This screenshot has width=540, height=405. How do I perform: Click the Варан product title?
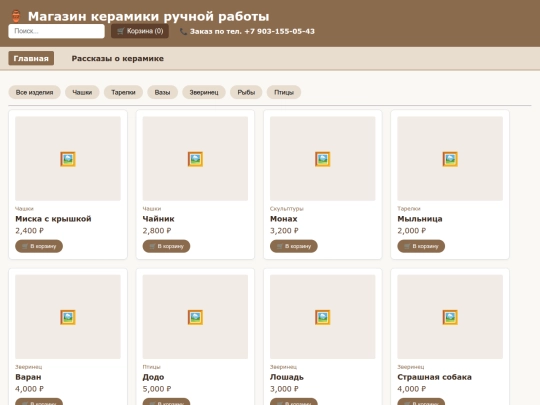pos(28,377)
